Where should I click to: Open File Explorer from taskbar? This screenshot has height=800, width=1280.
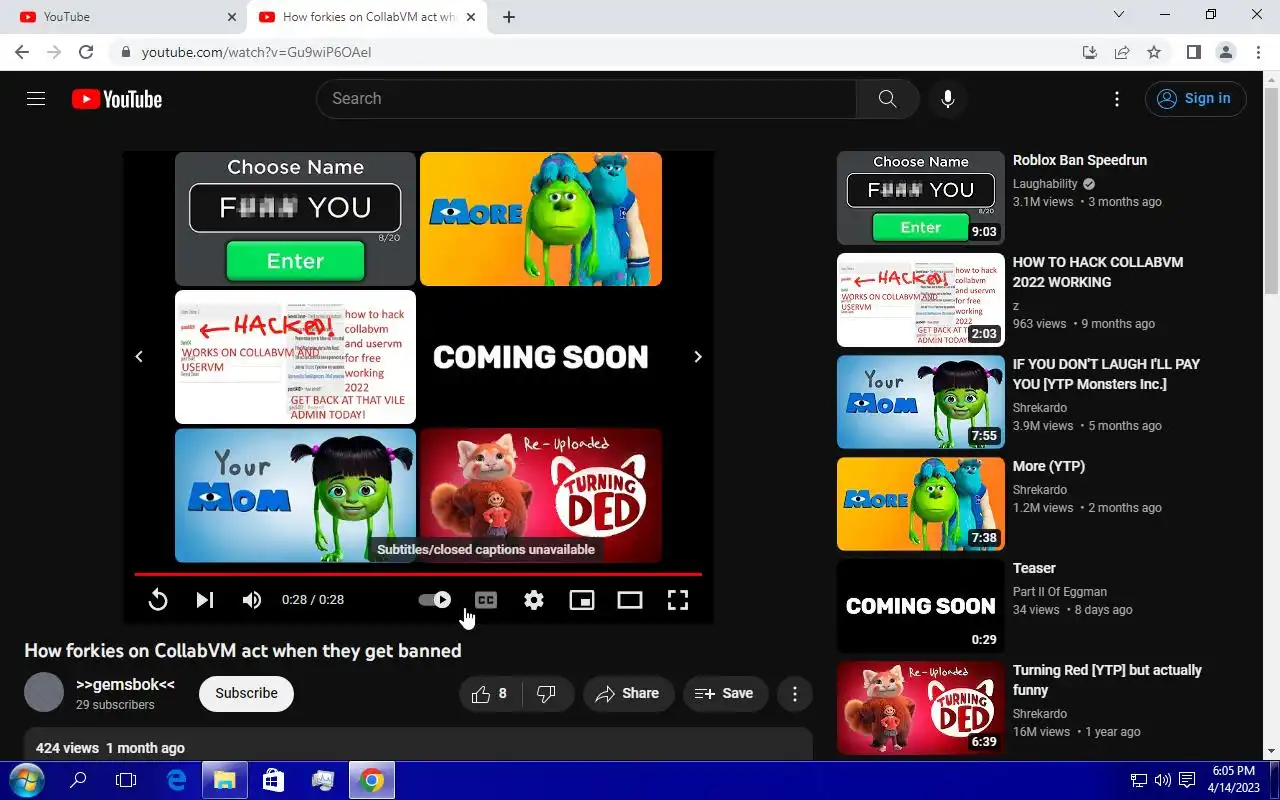tap(224, 780)
